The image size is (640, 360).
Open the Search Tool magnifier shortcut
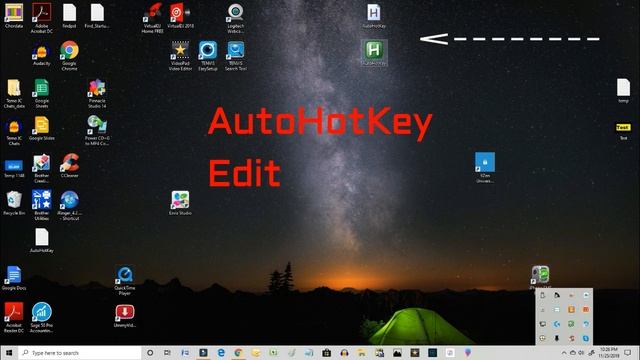[x=236, y=56]
